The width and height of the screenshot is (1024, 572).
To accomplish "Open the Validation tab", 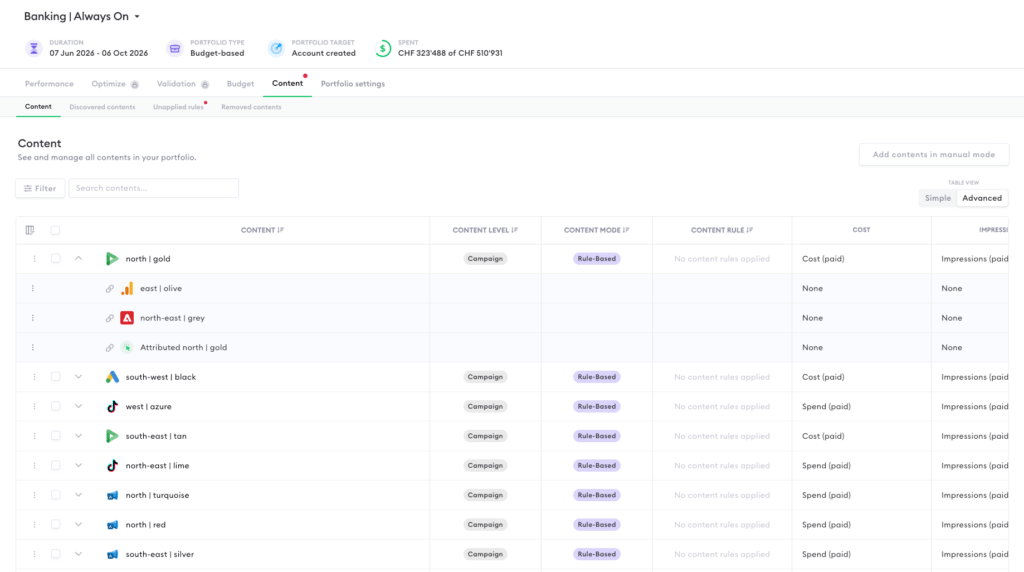I will [176, 84].
